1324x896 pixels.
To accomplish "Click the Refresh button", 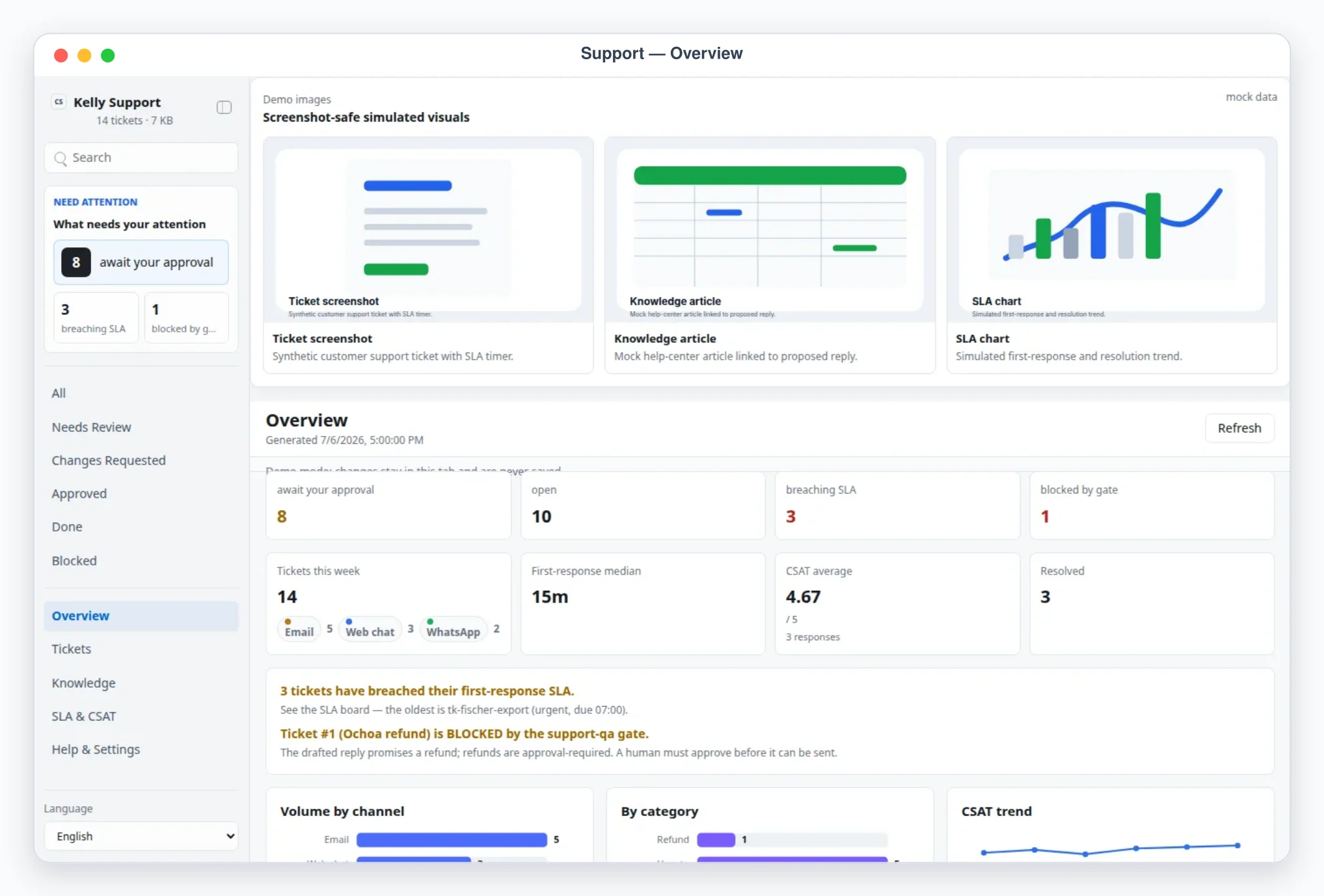I will (1239, 428).
